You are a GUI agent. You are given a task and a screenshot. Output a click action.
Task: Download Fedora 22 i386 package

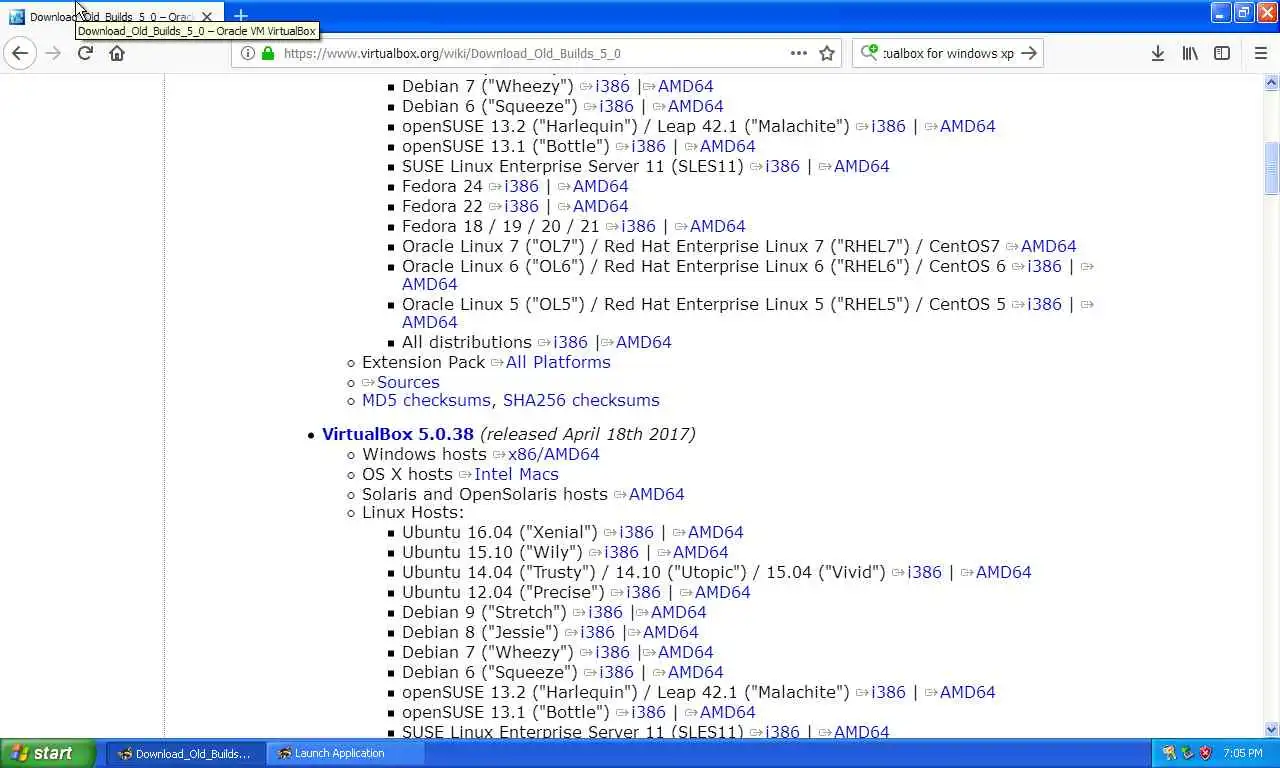tap(521, 206)
